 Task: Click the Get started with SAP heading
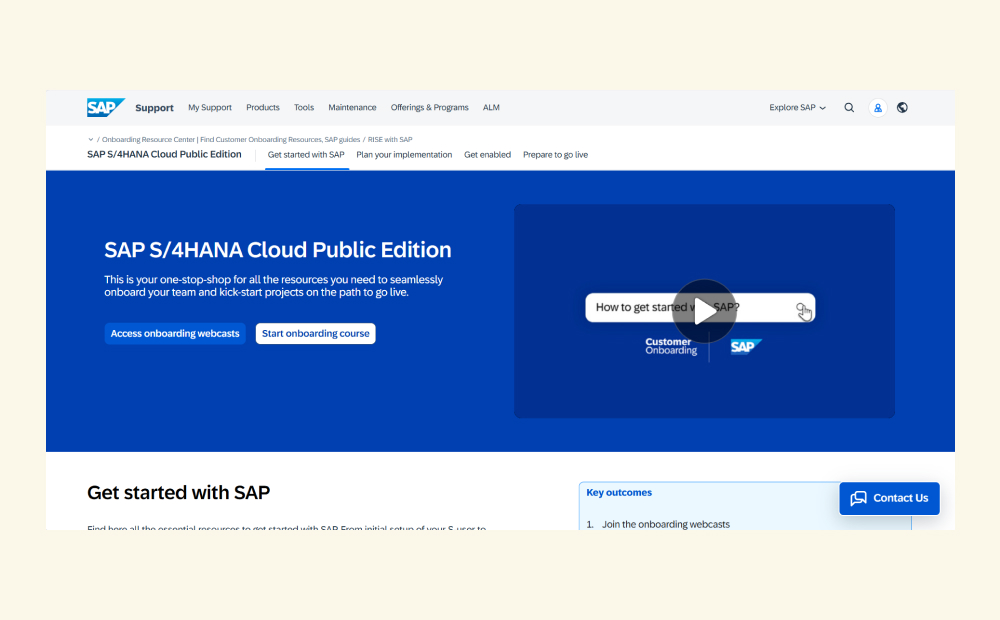(x=179, y=492)
